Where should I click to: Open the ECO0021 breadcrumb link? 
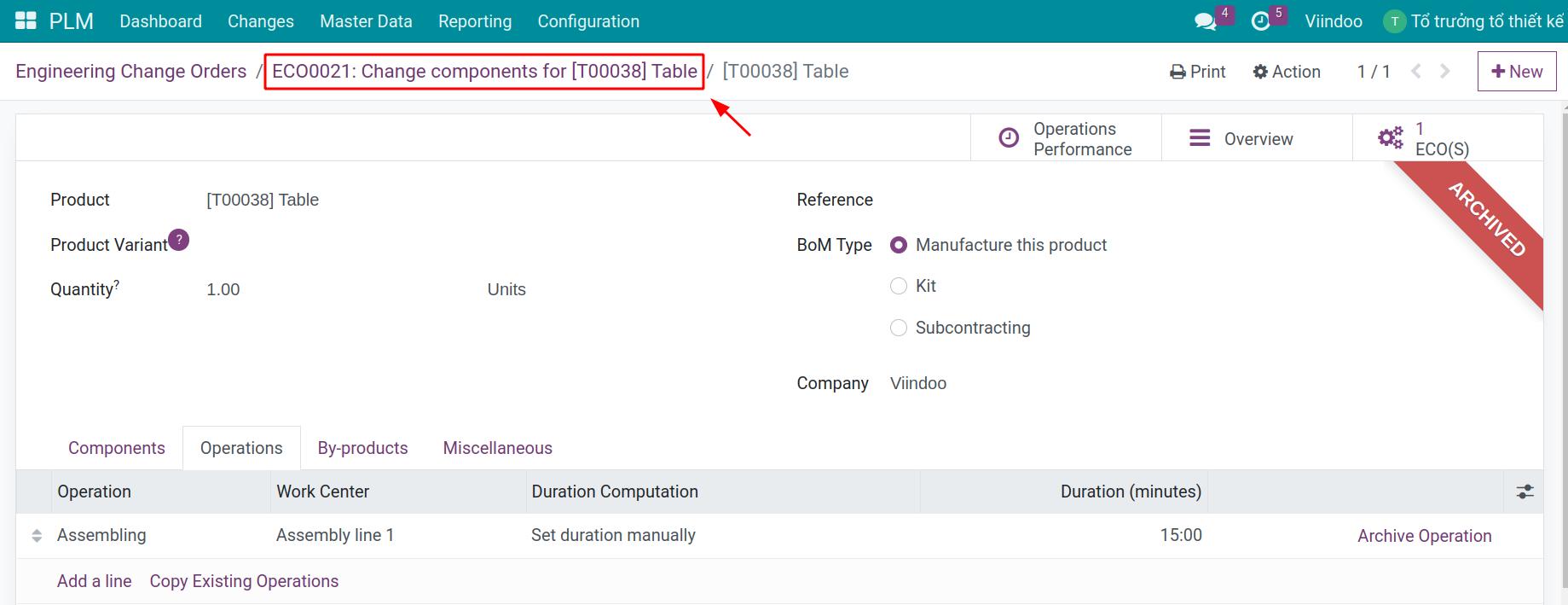click(484, 72)
